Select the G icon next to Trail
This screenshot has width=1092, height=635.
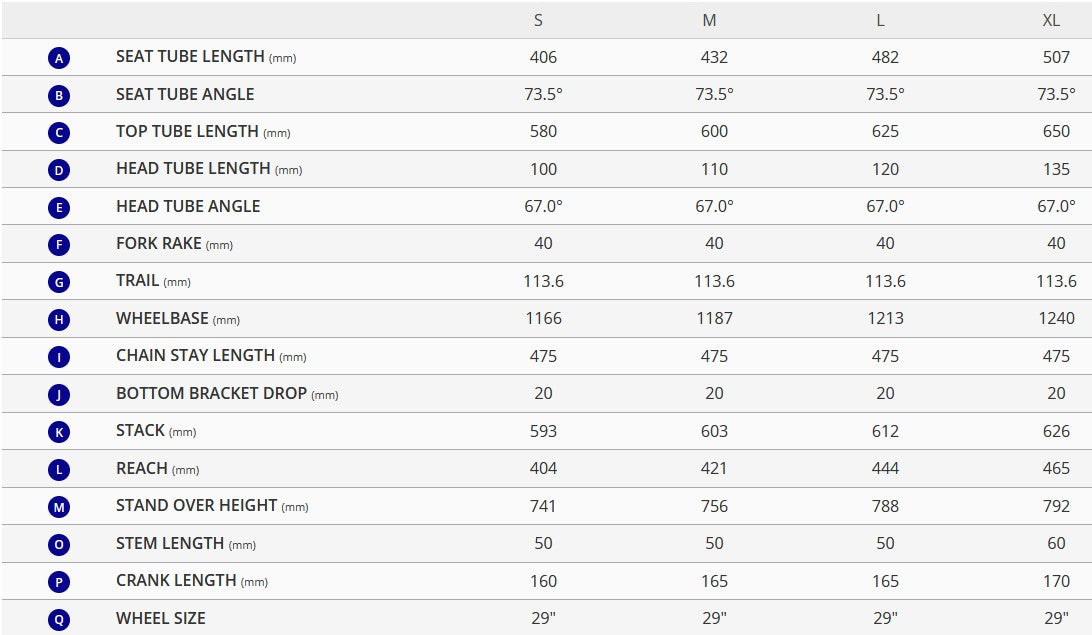[x=58, y=282]
